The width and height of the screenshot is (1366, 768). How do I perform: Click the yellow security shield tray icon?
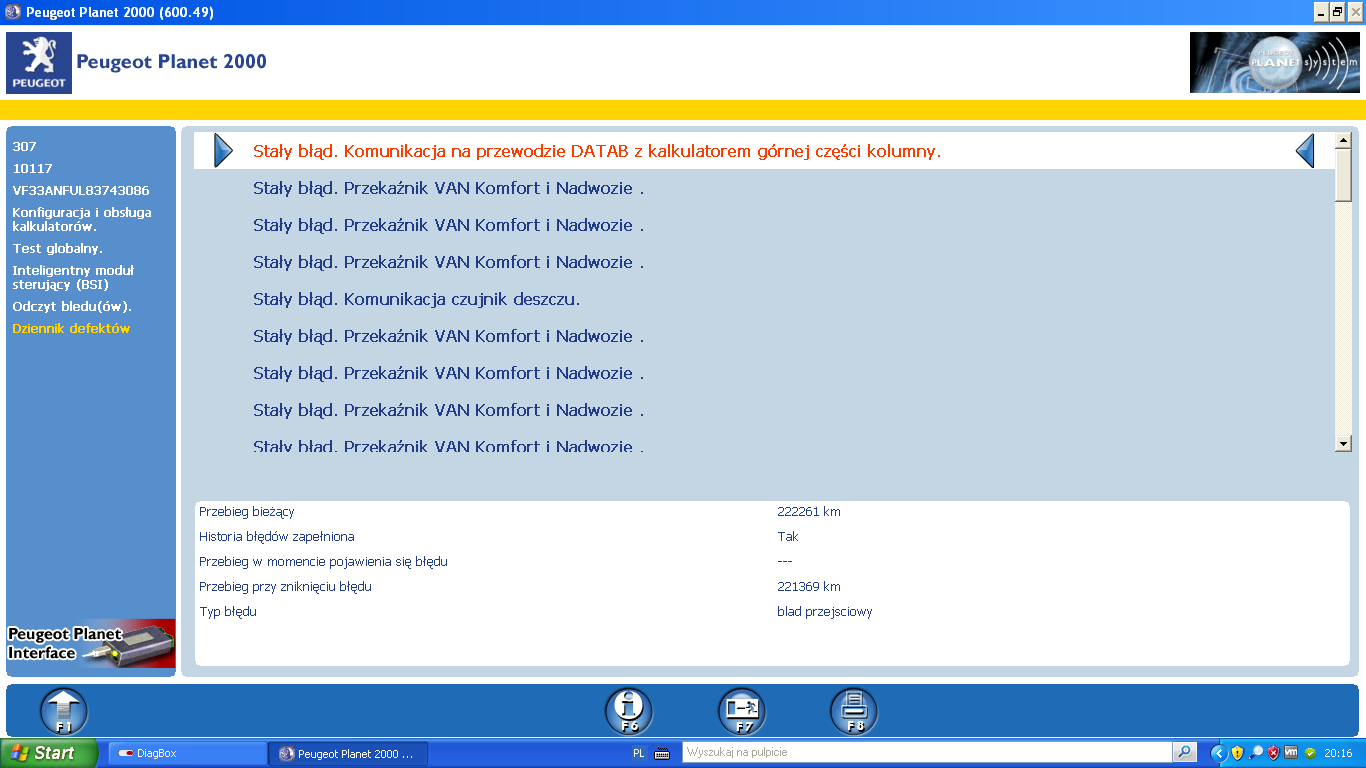tap(1237, 753)
